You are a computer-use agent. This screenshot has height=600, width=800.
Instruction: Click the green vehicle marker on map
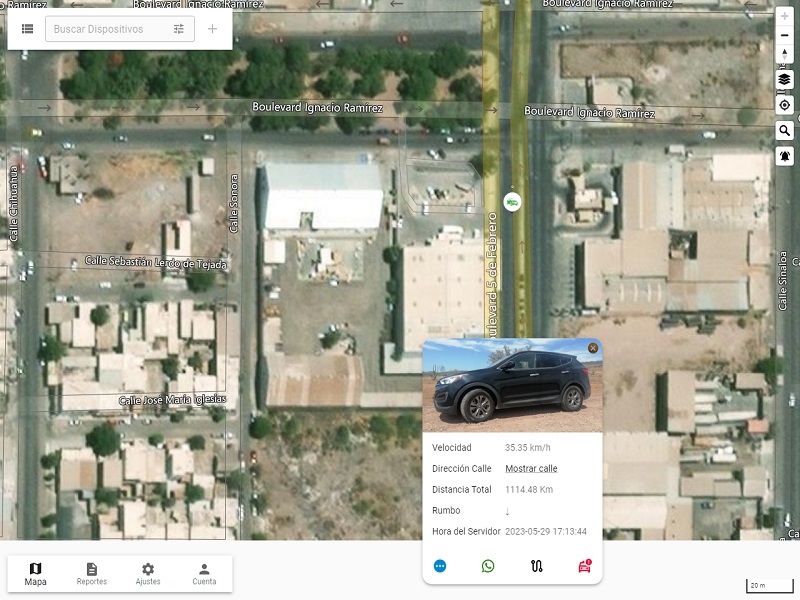click(512, 202)
